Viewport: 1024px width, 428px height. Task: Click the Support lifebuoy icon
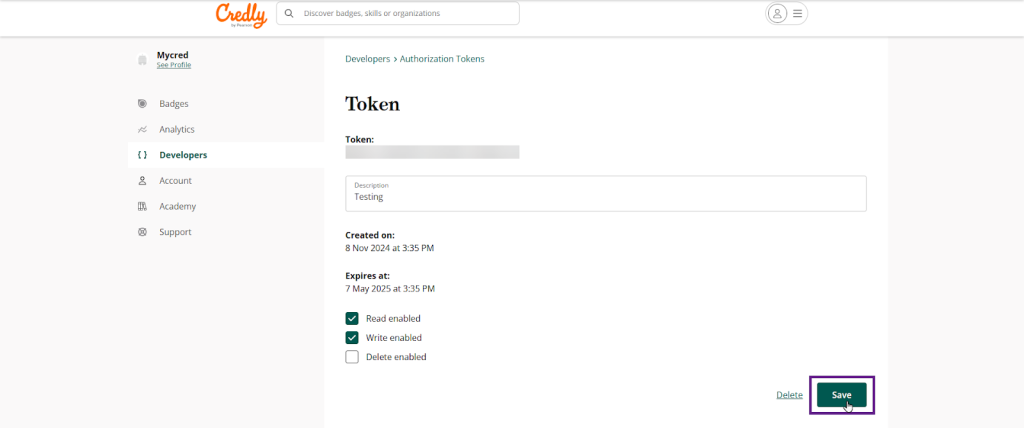pos(142,232)
